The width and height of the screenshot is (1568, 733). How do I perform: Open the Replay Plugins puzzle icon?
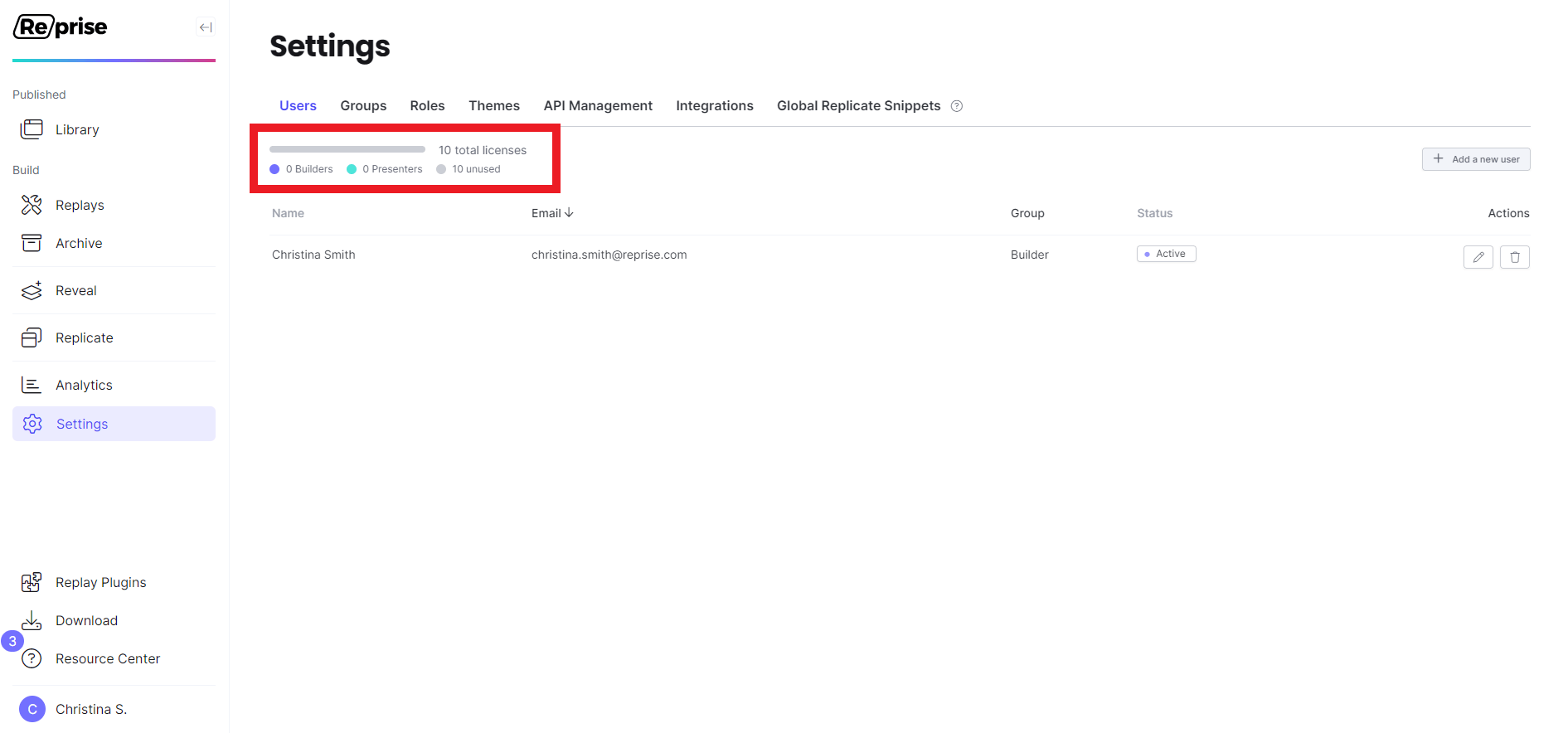(x=32, y=582)
